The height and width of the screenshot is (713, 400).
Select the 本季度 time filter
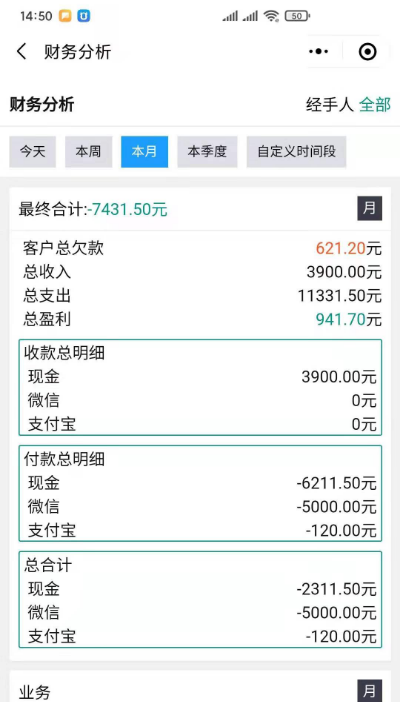click(x=207, y=151)
